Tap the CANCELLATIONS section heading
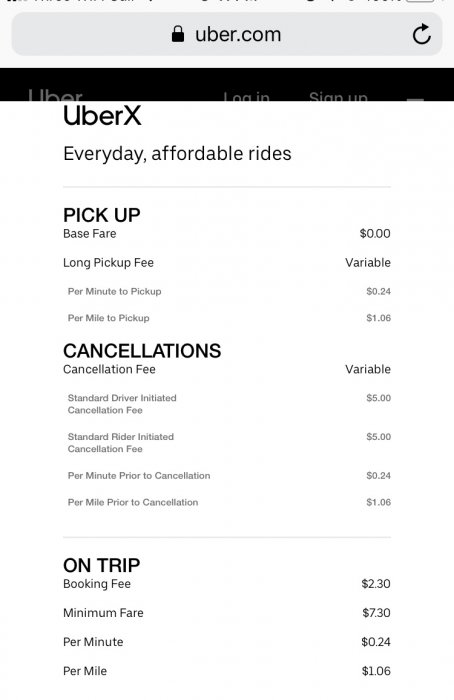 point(142,351)
